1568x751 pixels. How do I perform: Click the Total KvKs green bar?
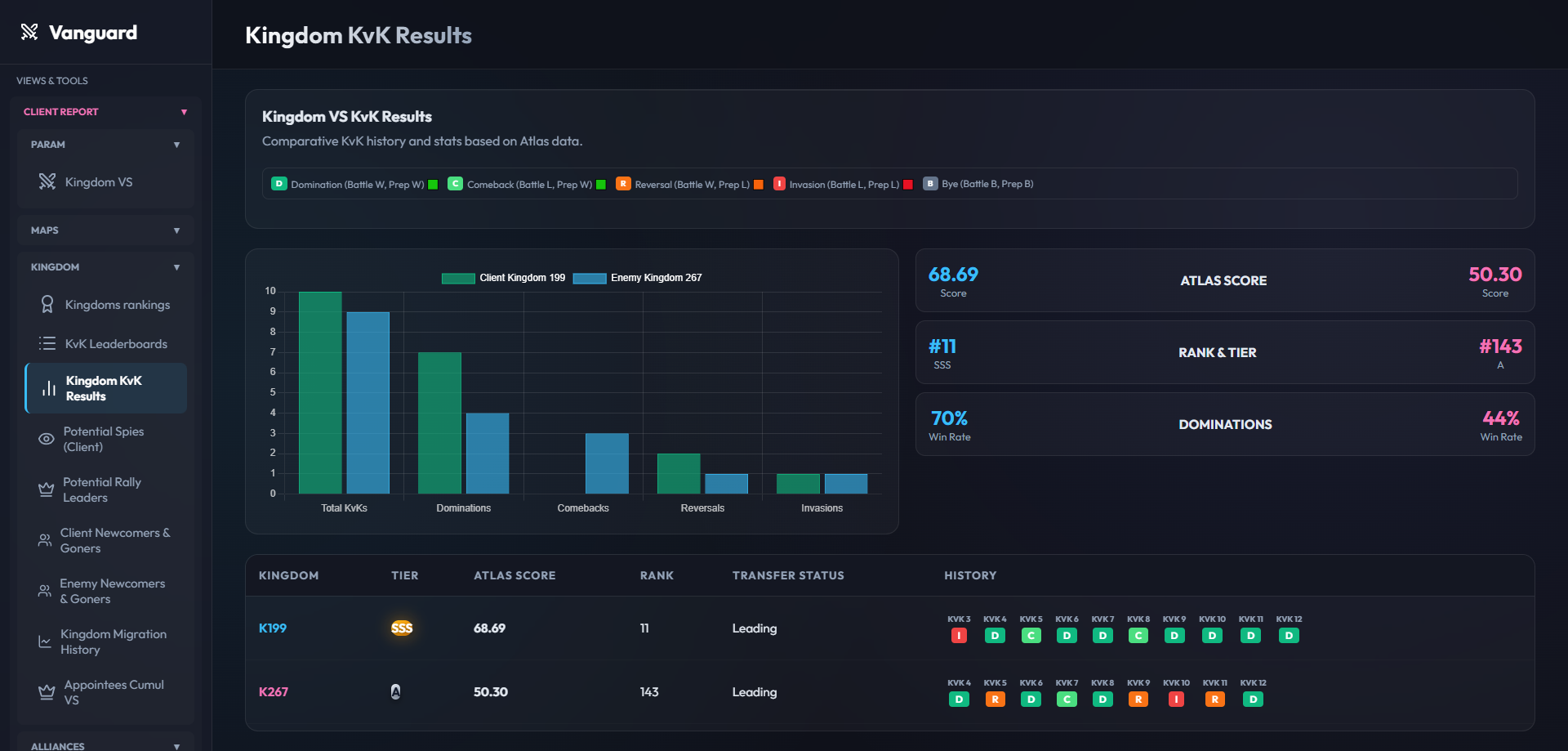[320, 392]
